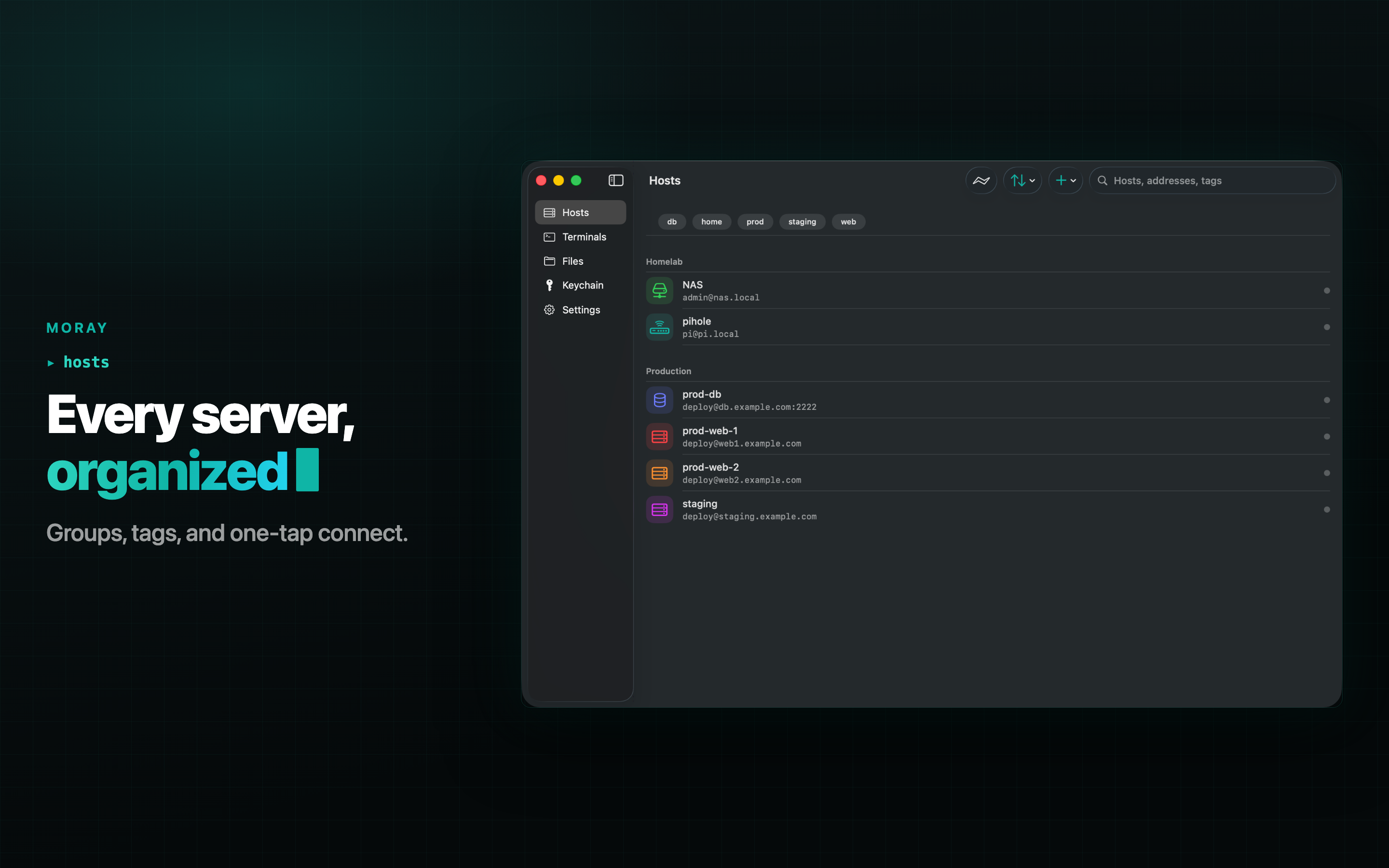This screenshot has width=1389, height=868.
Task: Click address deploy@web2.example.com
Action: (x=742, y=480)
